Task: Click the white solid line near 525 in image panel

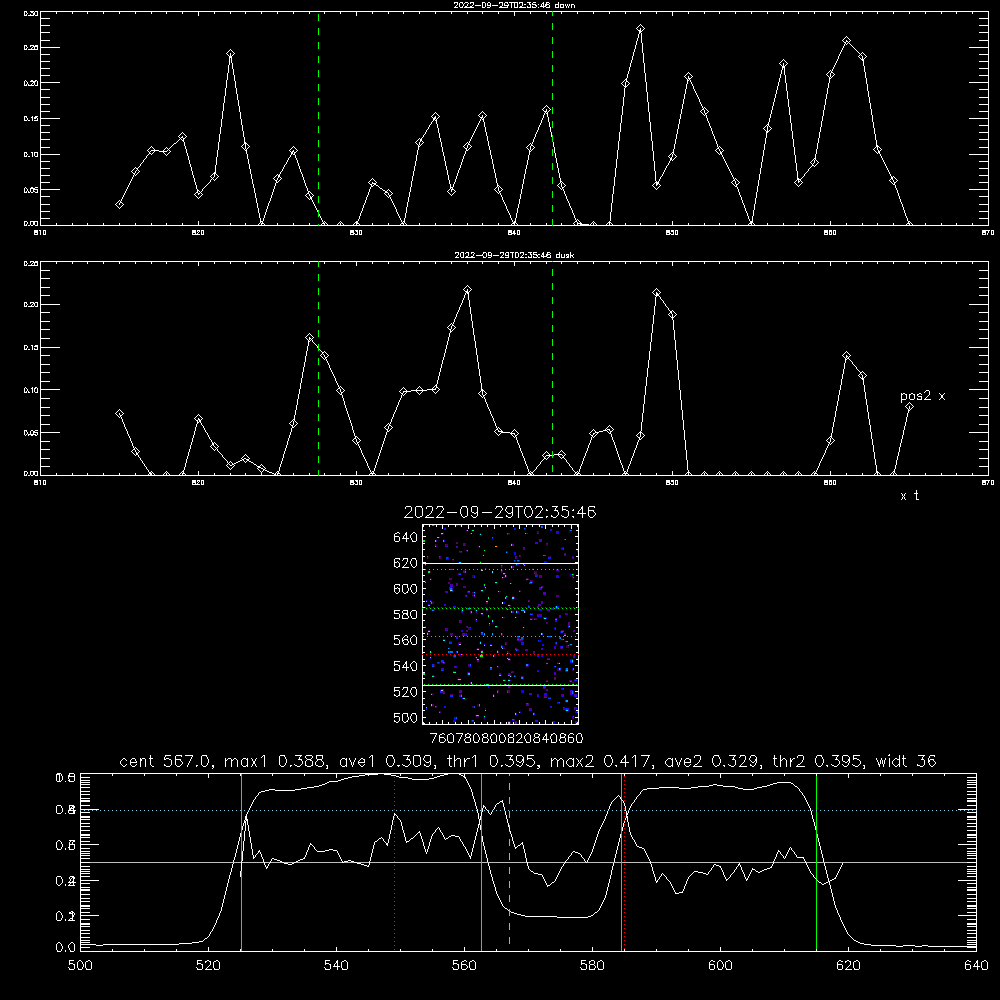Action: 500,685
